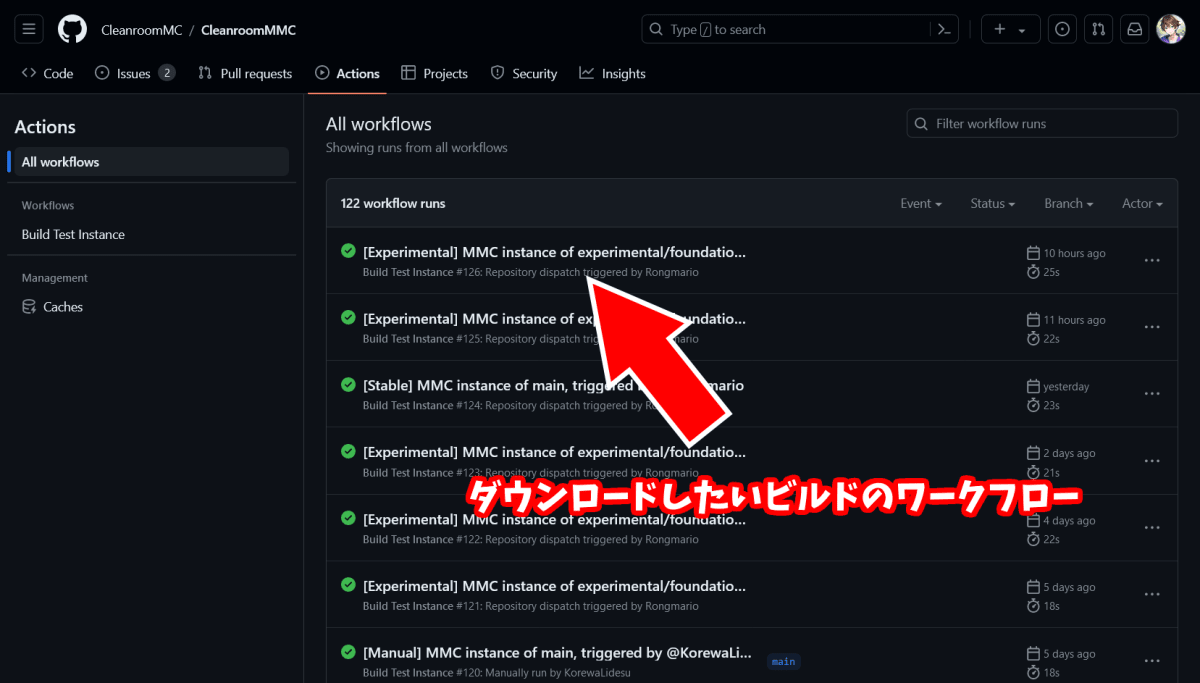
Task: Click the calendar icon beside 4 days ago
Action: pyautogui.click(x=1034, y=520)
